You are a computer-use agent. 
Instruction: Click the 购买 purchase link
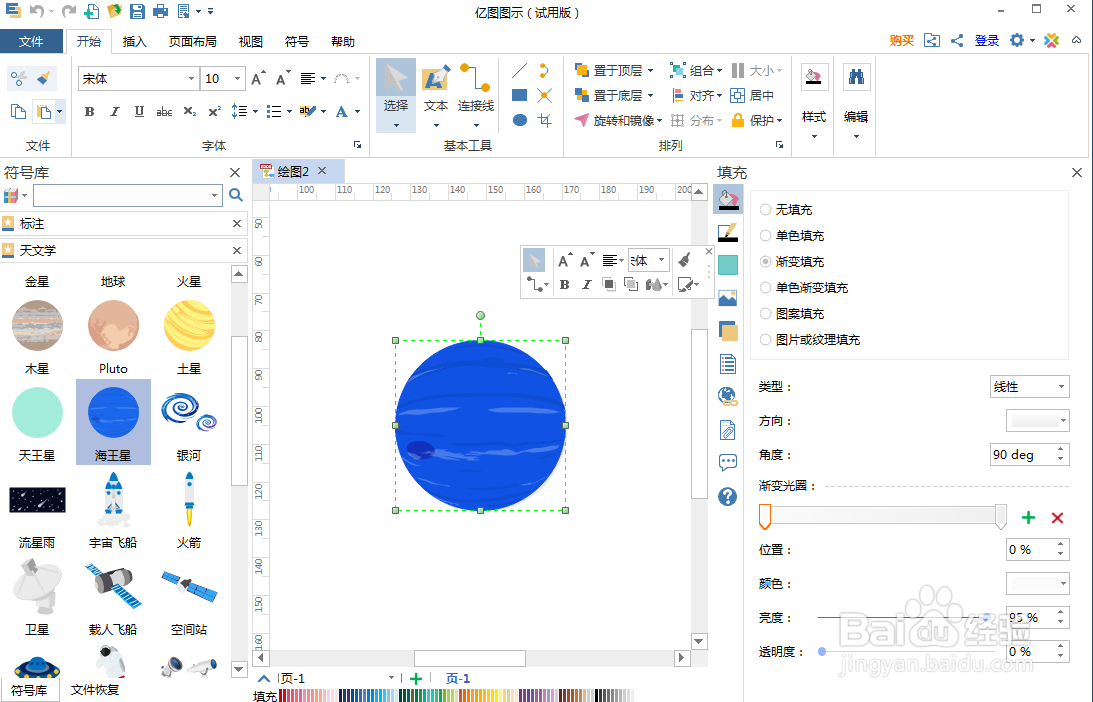pos(901,40)
